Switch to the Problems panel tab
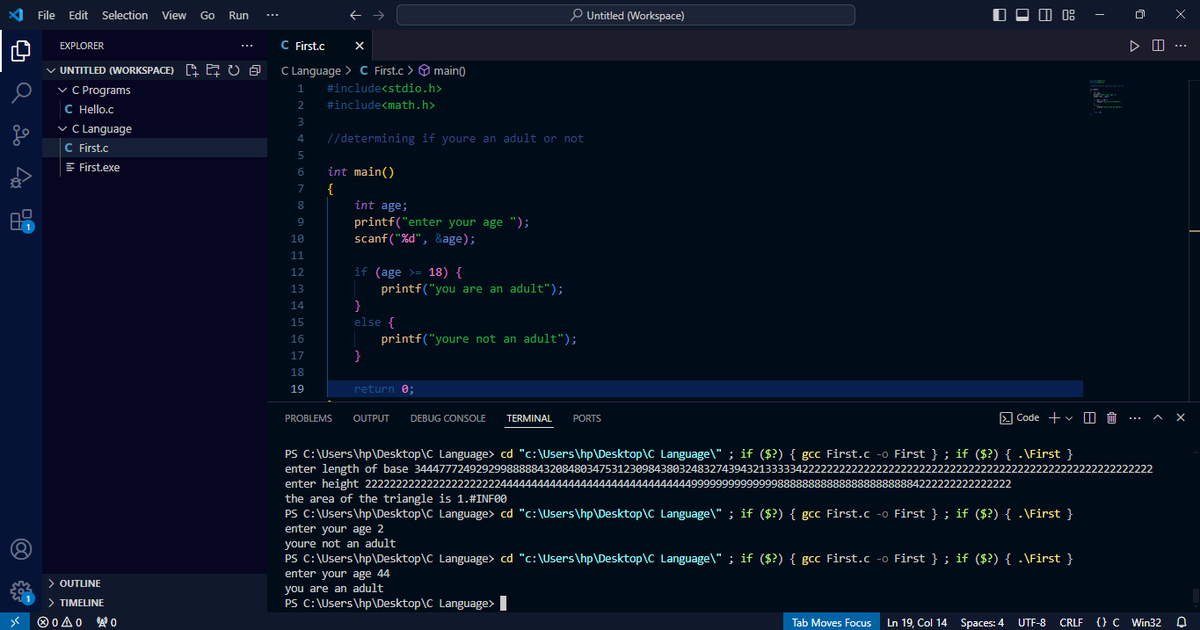The image size is (1200, 630). pyautogui.click(x=308, y=418)
